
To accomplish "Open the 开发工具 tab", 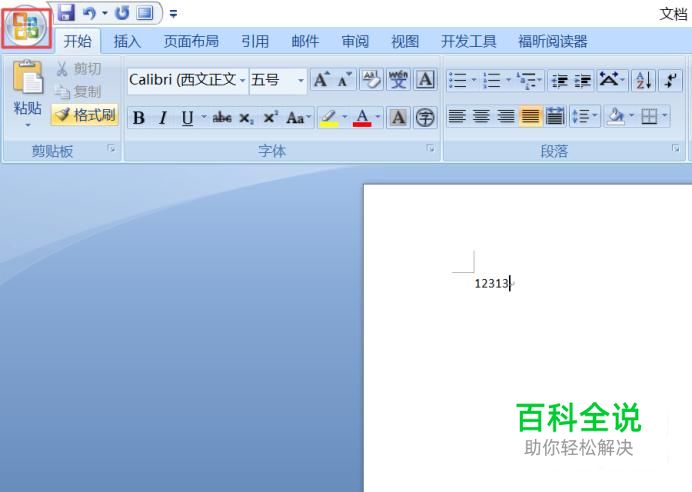I will tap(468, 41).
